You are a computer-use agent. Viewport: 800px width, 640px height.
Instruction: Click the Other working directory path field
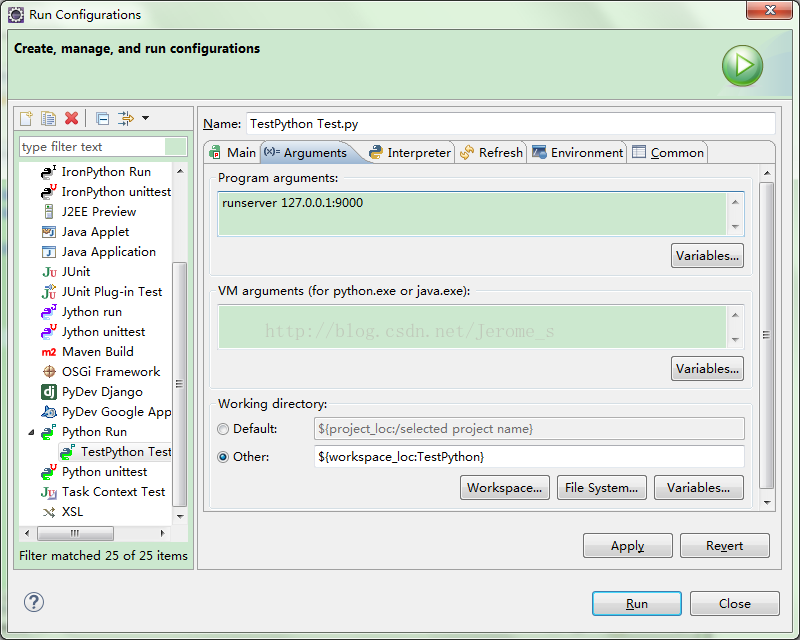coord(529,457)
